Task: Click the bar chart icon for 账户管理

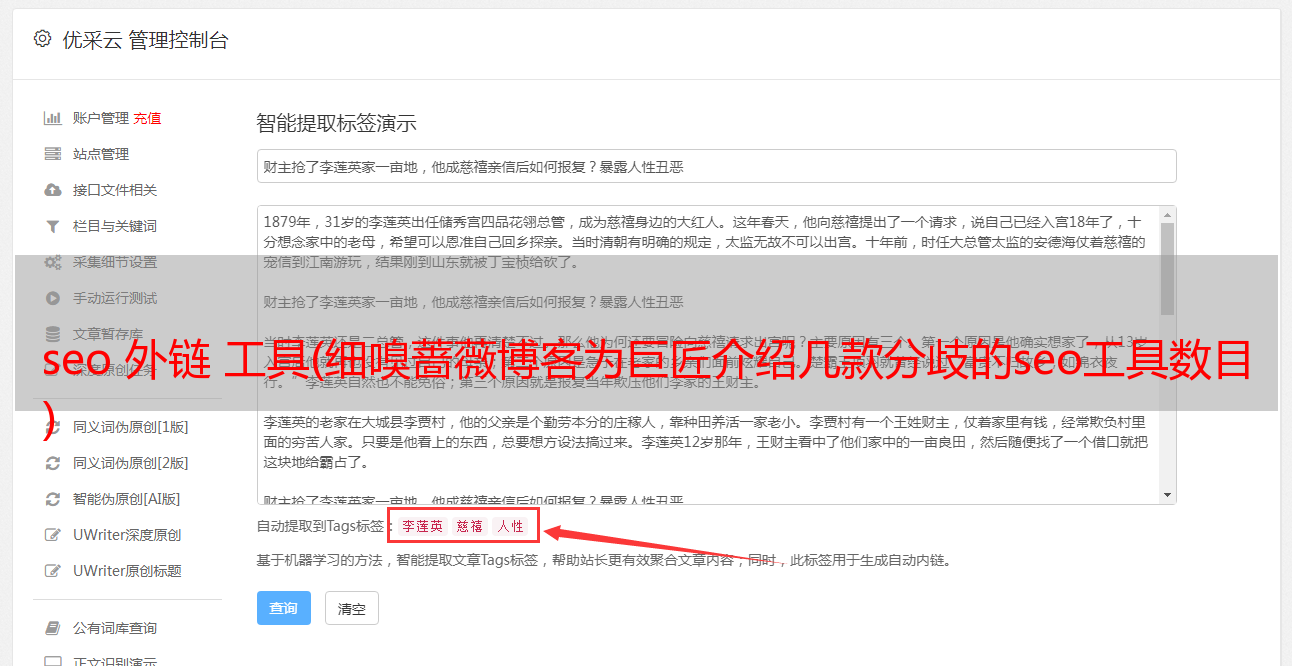Action: [x=53, y=118]
